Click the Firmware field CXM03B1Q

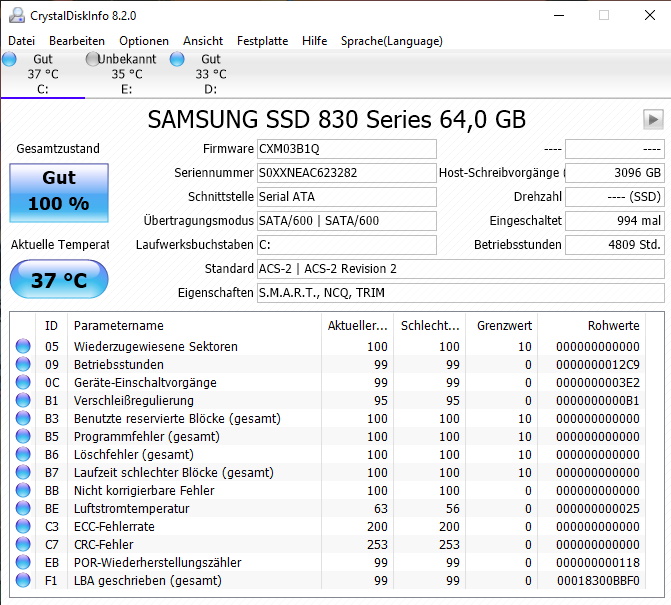(347, 149)
